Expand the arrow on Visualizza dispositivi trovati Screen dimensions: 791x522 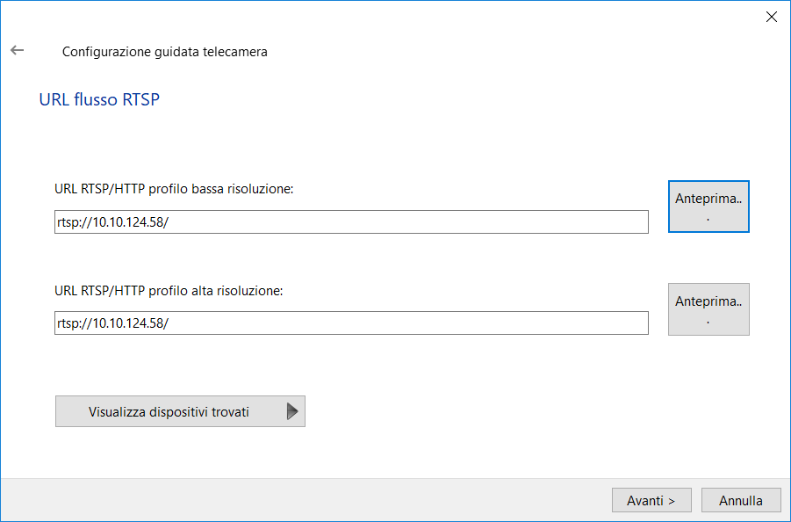[292, 411]
